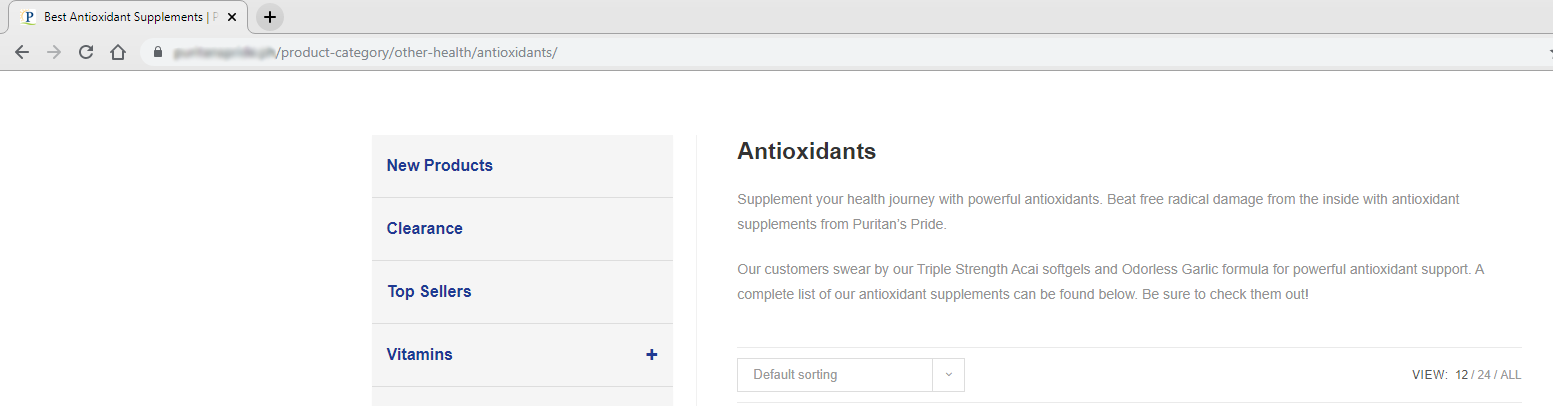View ALL products on one page
Screen dimensions: 1553x406
[1510, 375]
